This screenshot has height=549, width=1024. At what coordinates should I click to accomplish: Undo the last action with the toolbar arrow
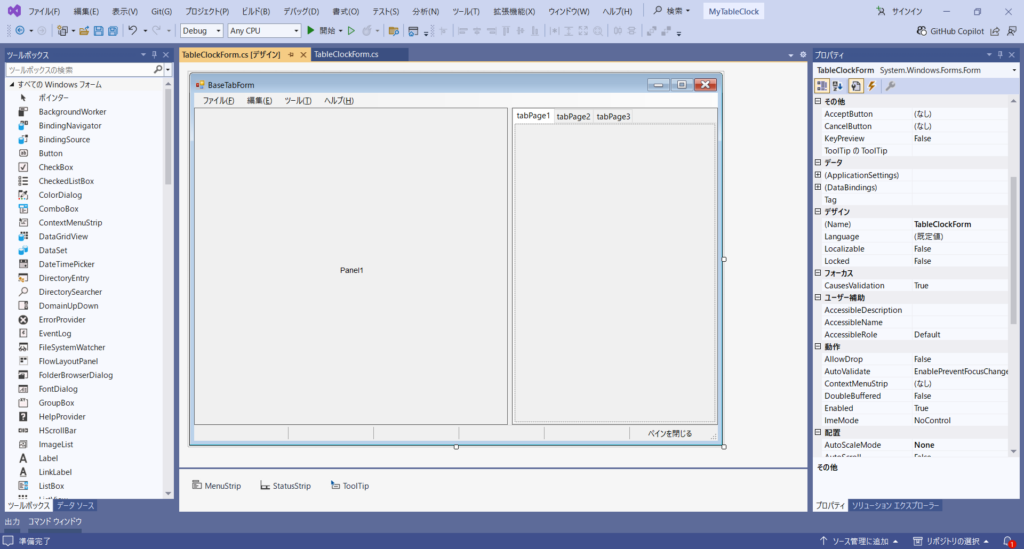133,31
